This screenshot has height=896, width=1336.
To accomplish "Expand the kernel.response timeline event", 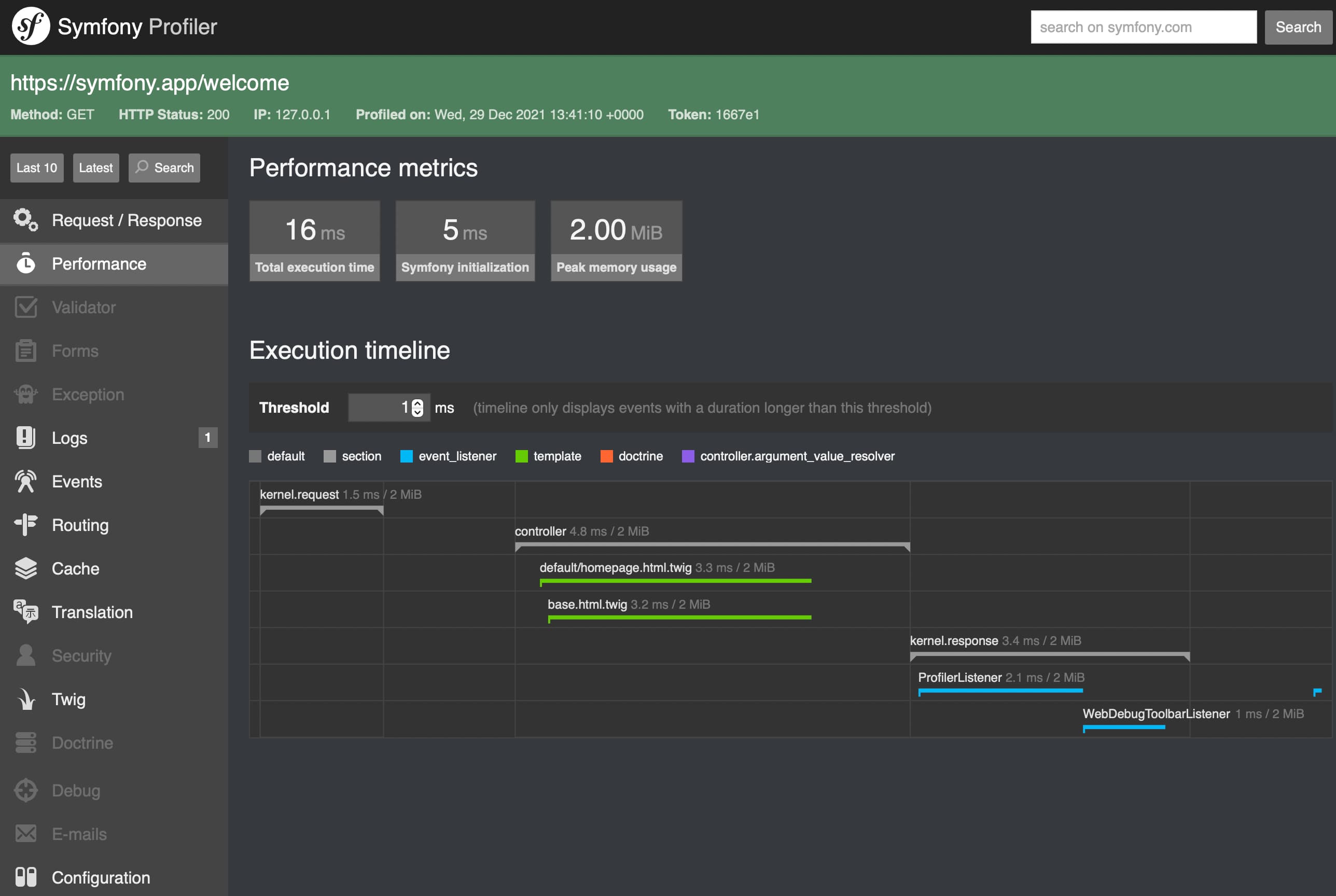I will (955, 640).
